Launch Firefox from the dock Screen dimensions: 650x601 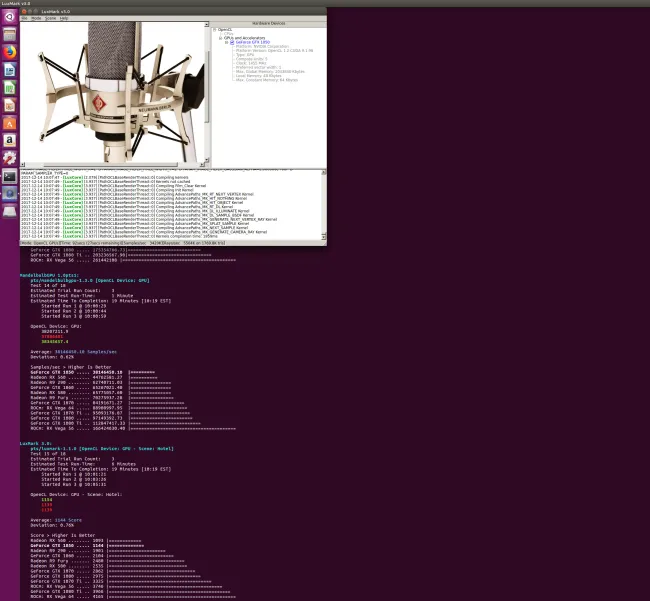10,52
